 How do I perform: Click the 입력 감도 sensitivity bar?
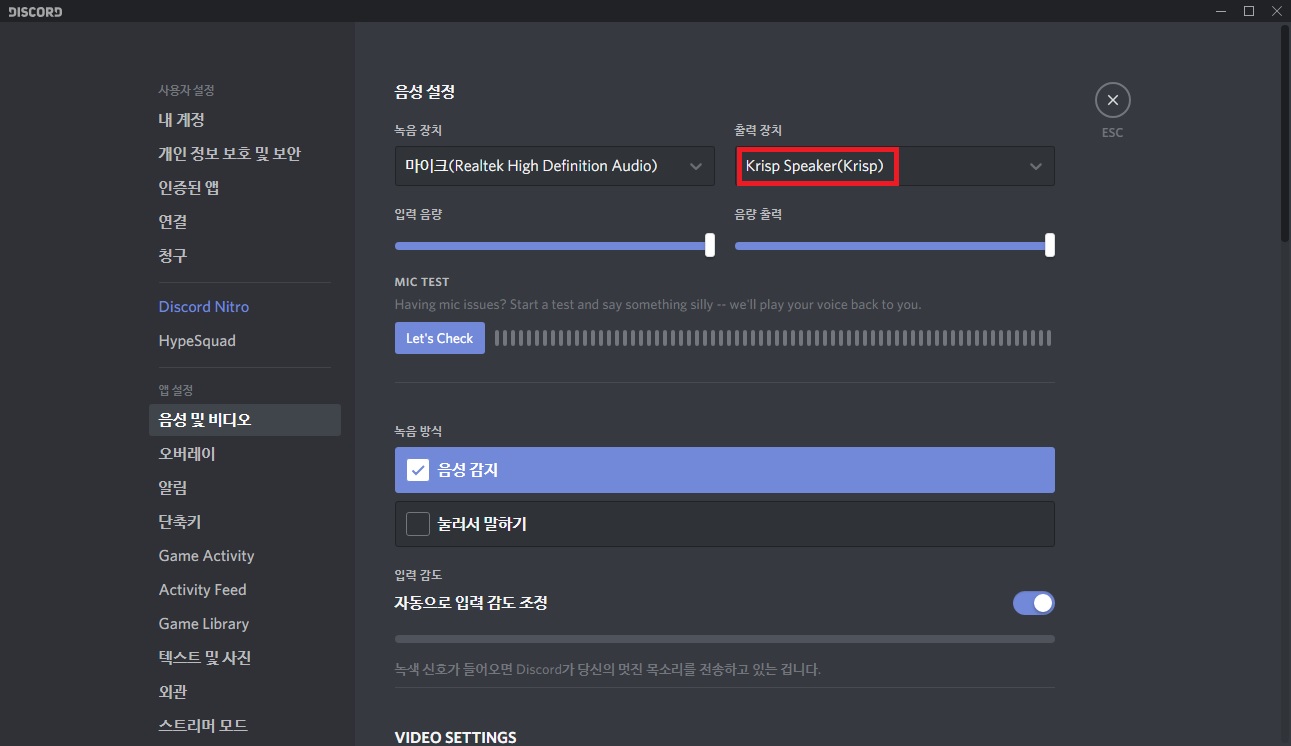(x=725, y=638)
